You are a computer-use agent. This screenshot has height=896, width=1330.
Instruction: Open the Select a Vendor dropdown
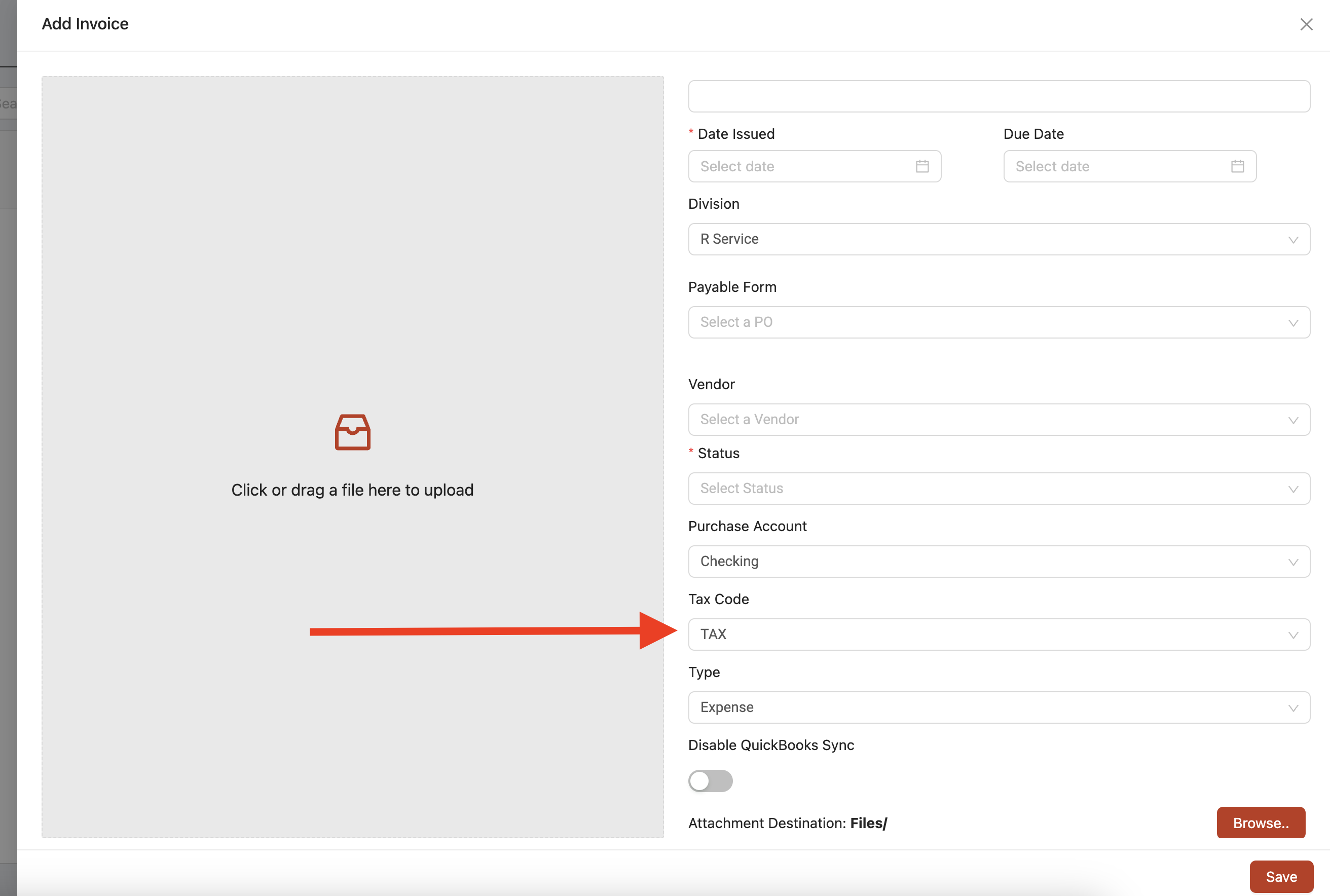(x=999, y=420)
